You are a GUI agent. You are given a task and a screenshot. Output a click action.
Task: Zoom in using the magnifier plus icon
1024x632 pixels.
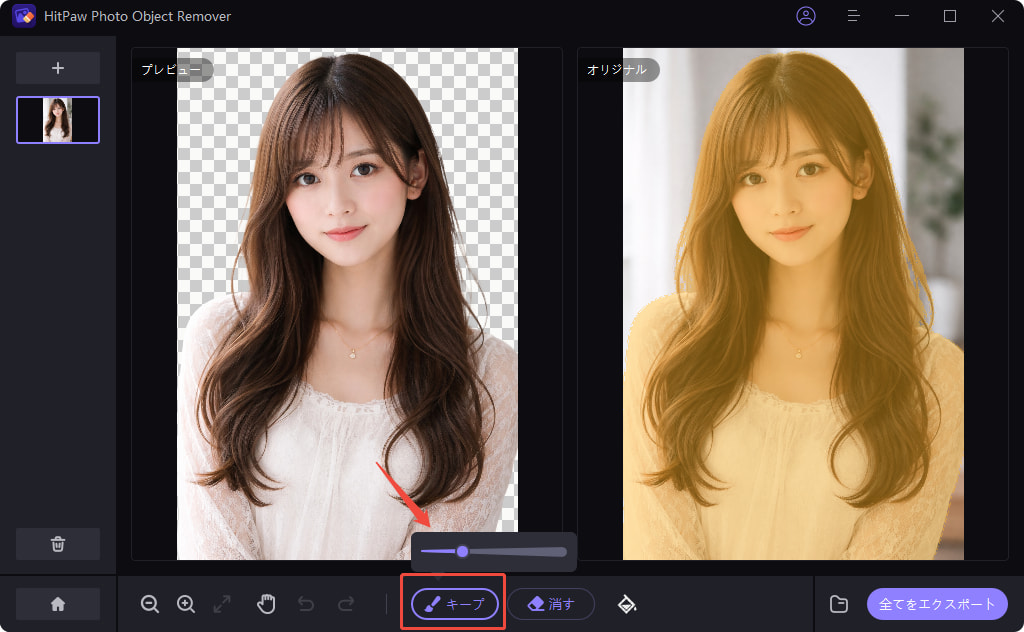[186, 603]
